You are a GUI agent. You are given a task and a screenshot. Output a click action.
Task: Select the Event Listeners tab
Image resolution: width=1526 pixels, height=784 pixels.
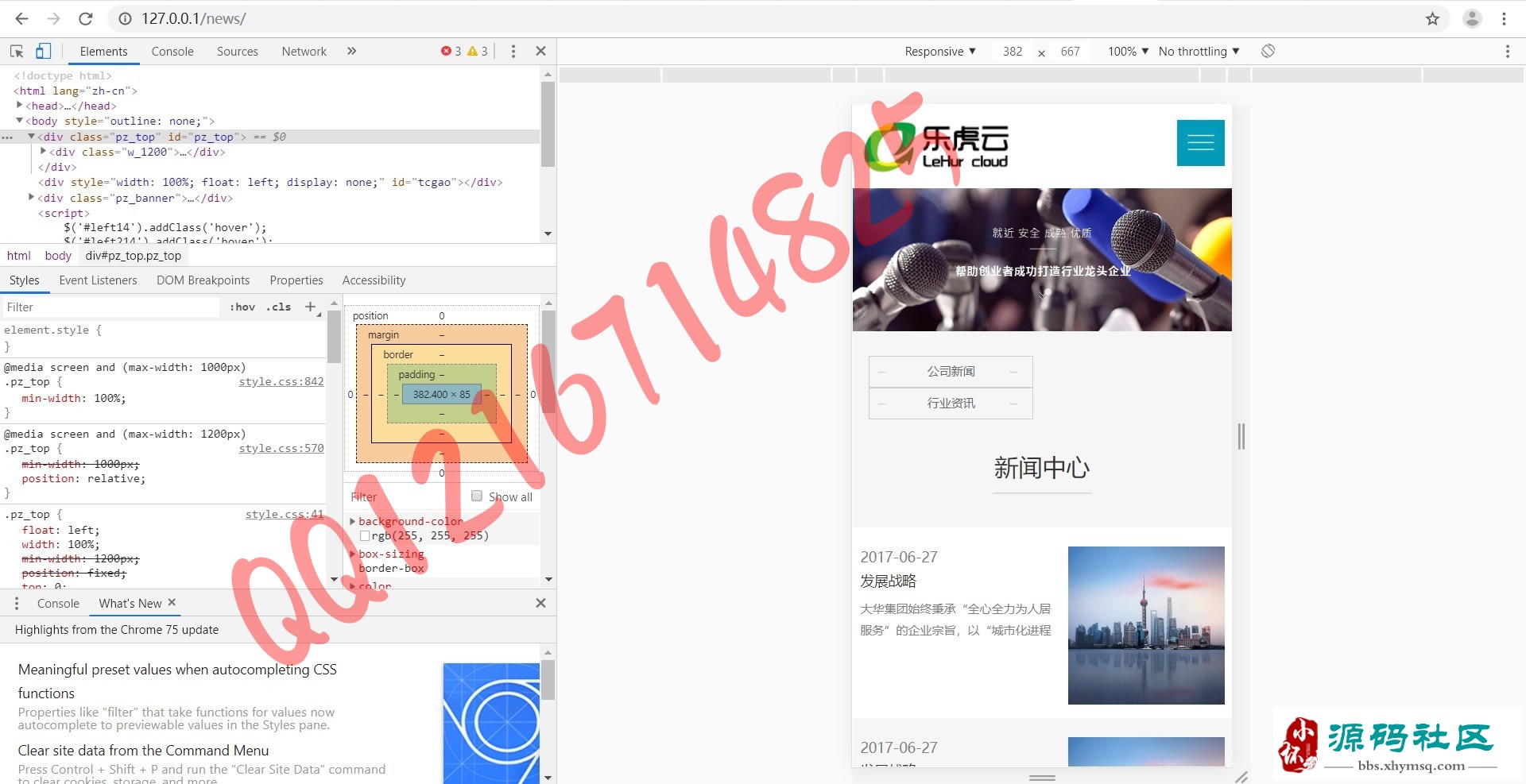tap(98, 280)
